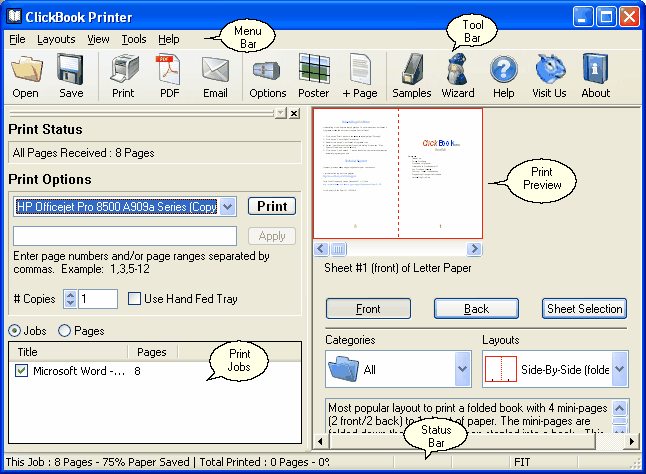Screen dimensions: 646x474
Task: Close the Print Status panel with X
Action: tap(294, 113)
